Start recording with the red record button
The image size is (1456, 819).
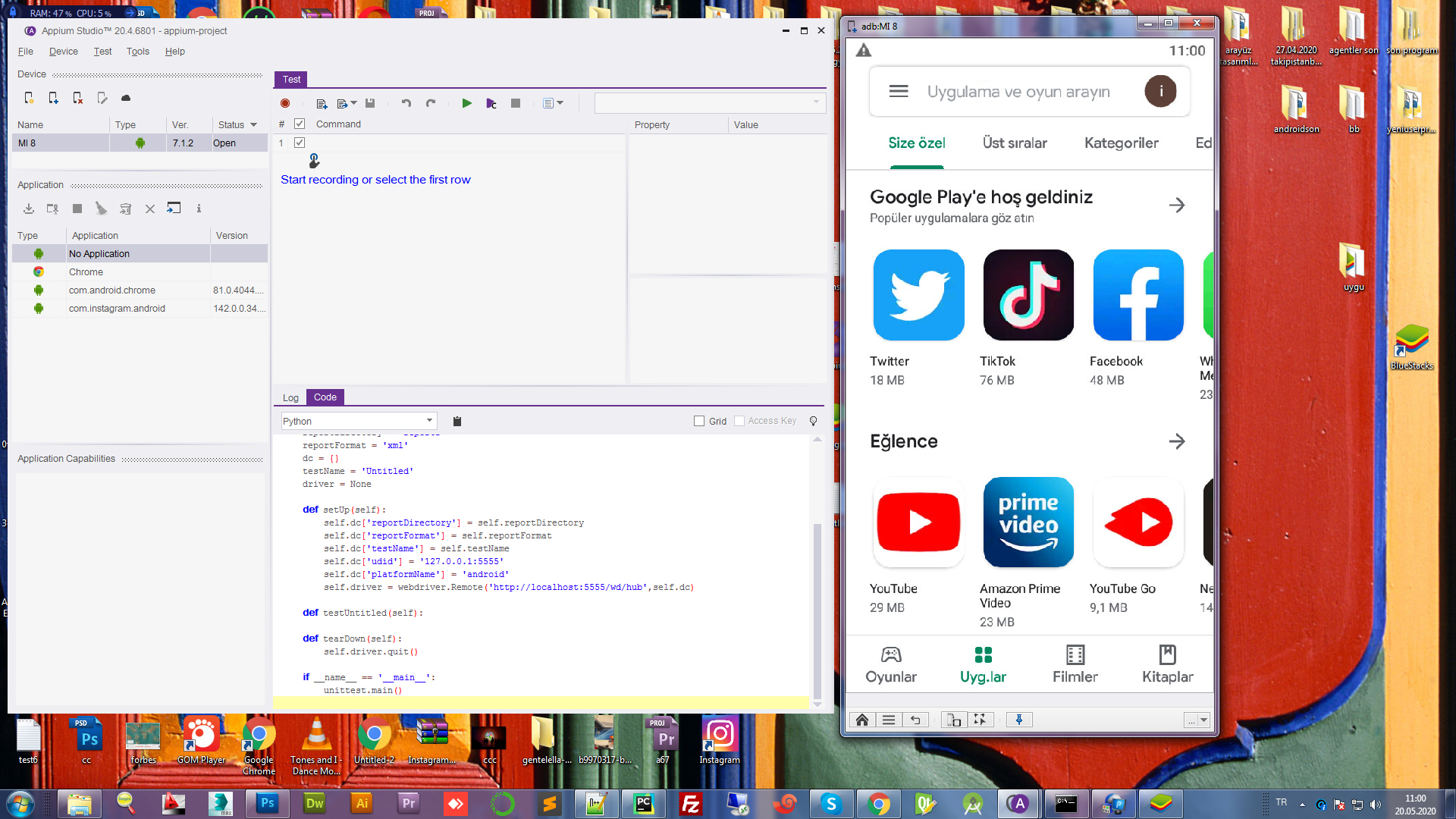(x=285, y=103)
